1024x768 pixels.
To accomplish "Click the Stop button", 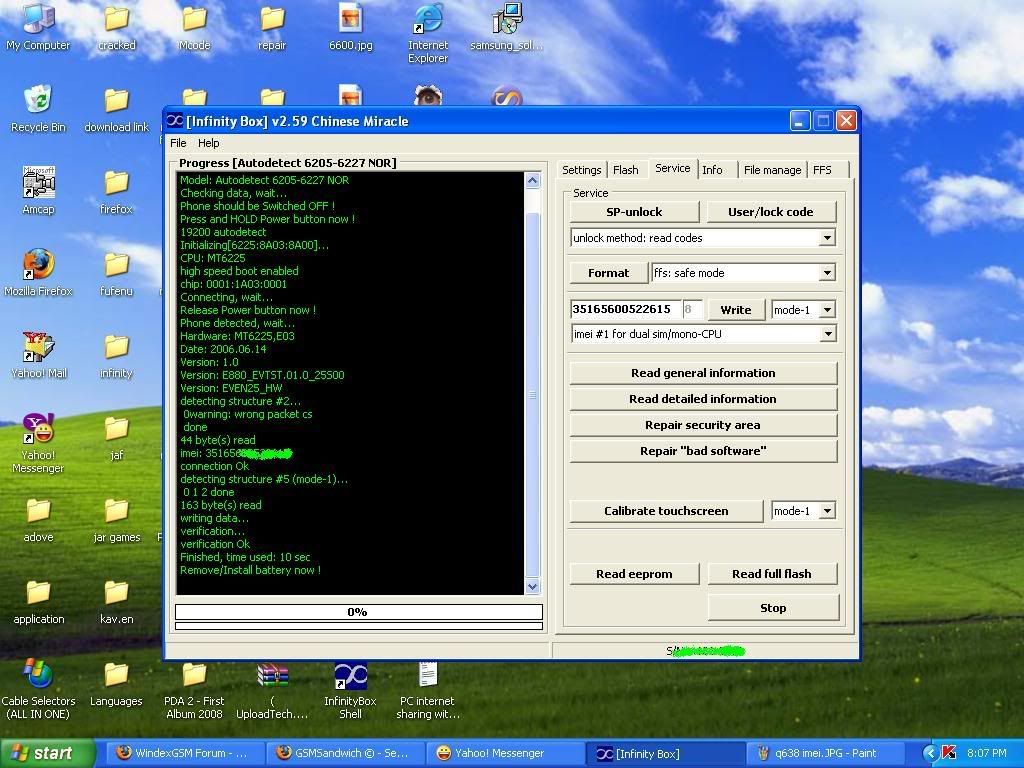I will [773, 608].
